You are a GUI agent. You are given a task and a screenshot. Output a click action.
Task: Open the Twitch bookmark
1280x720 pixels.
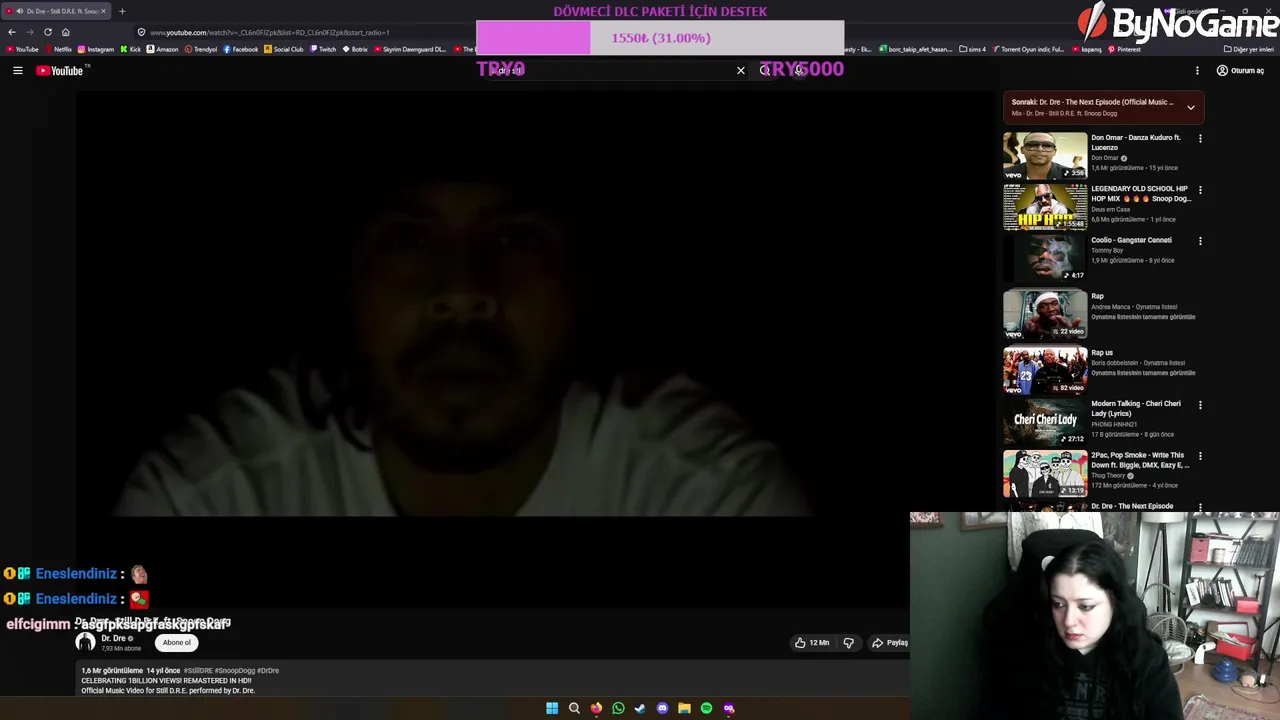(323, 49)
